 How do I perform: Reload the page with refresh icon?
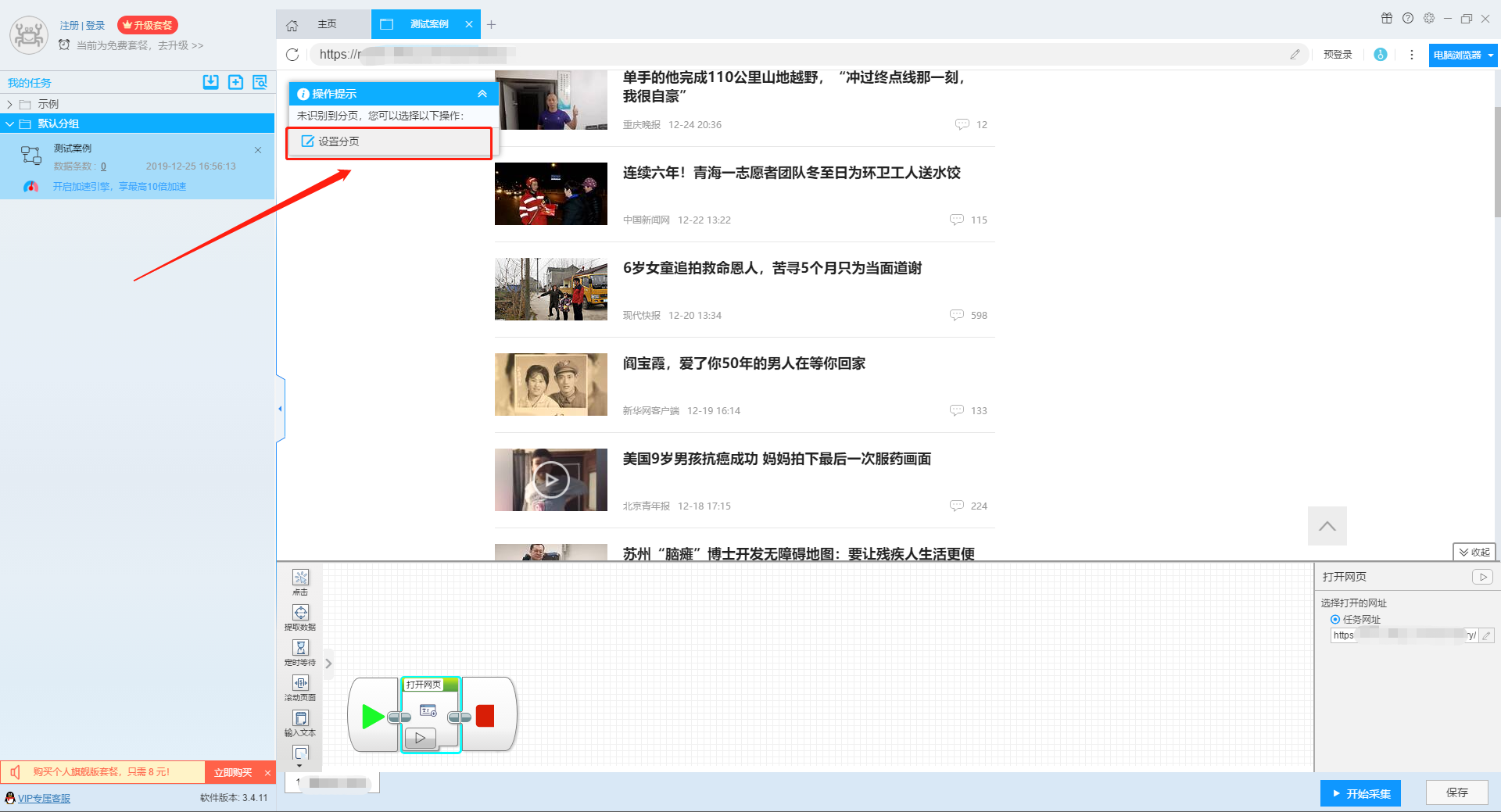(292, 55)
